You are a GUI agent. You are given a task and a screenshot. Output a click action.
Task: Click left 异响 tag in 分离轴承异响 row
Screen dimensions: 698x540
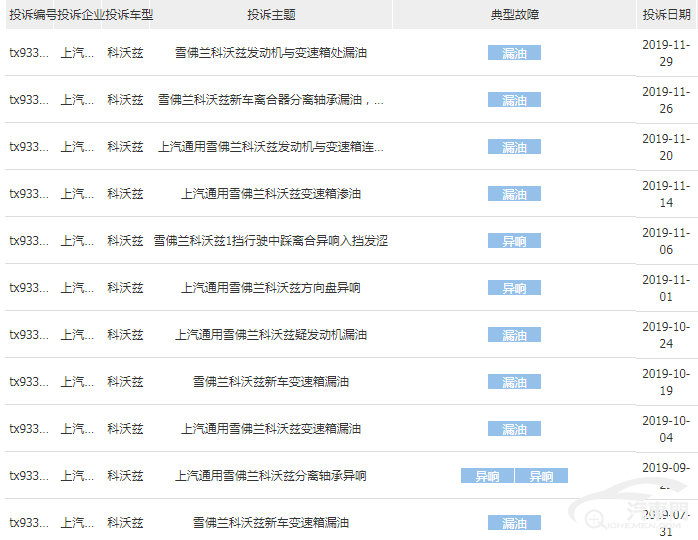(x=487, y=476)
